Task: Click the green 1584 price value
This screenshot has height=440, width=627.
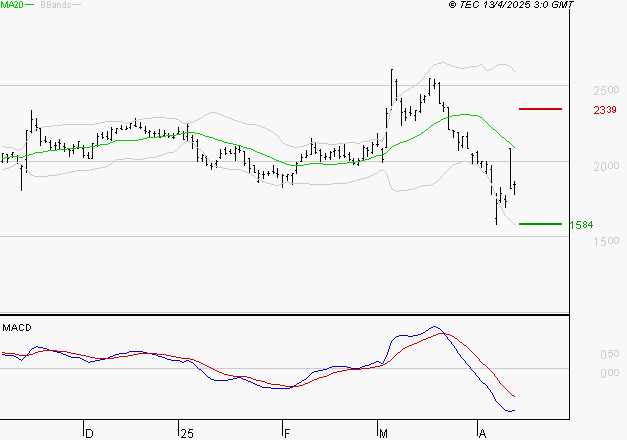Action: pos(581,225)
